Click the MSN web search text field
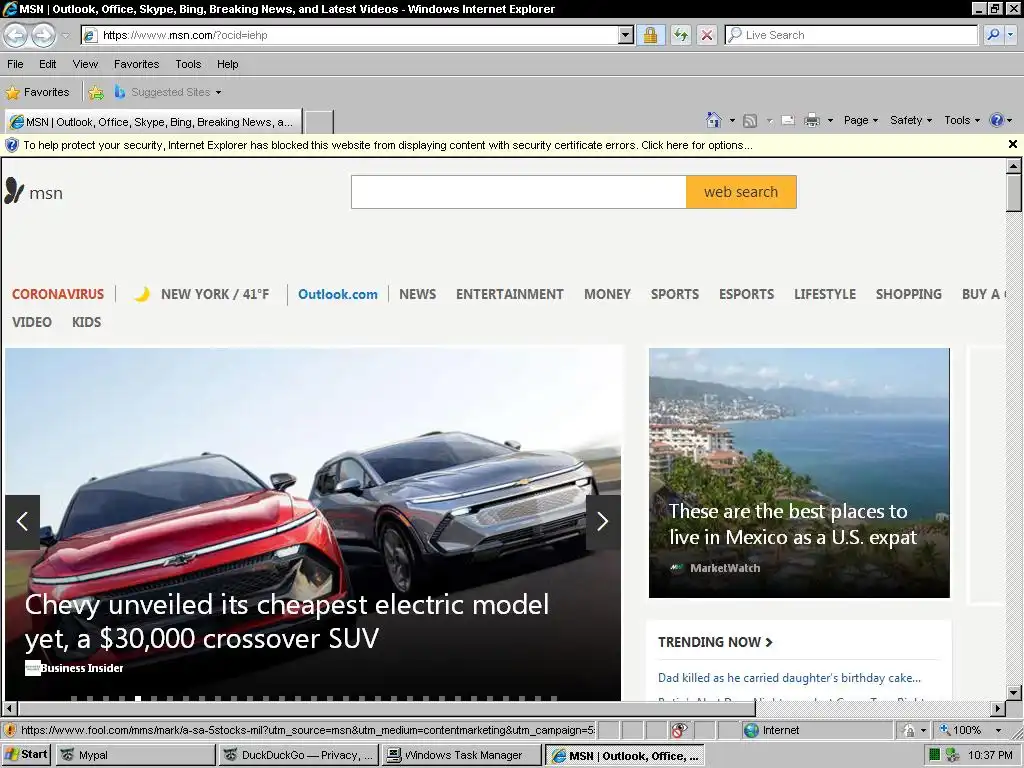Viewport: 1024px width, 768px height. pos(519,192)
